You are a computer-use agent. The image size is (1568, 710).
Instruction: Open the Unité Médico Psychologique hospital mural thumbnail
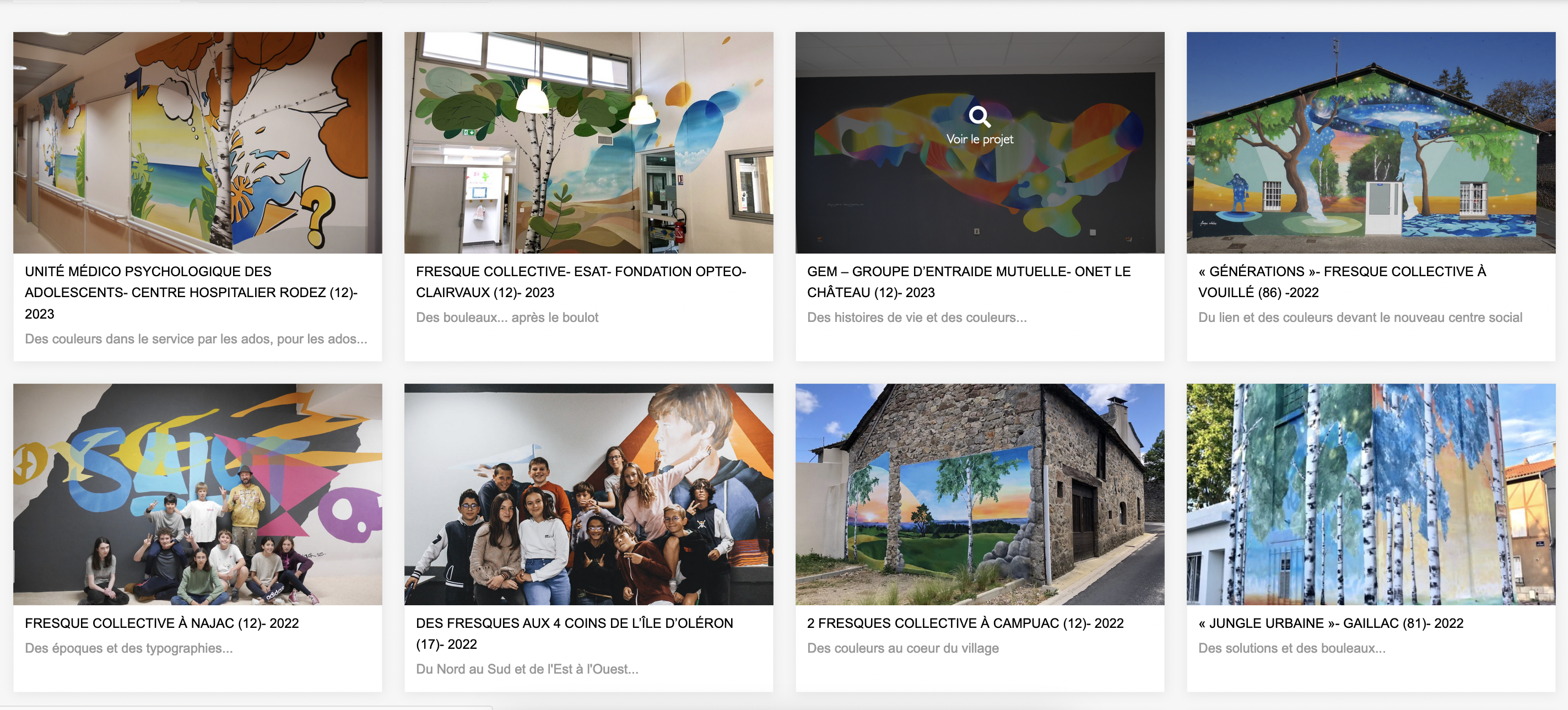pos(198,142)
